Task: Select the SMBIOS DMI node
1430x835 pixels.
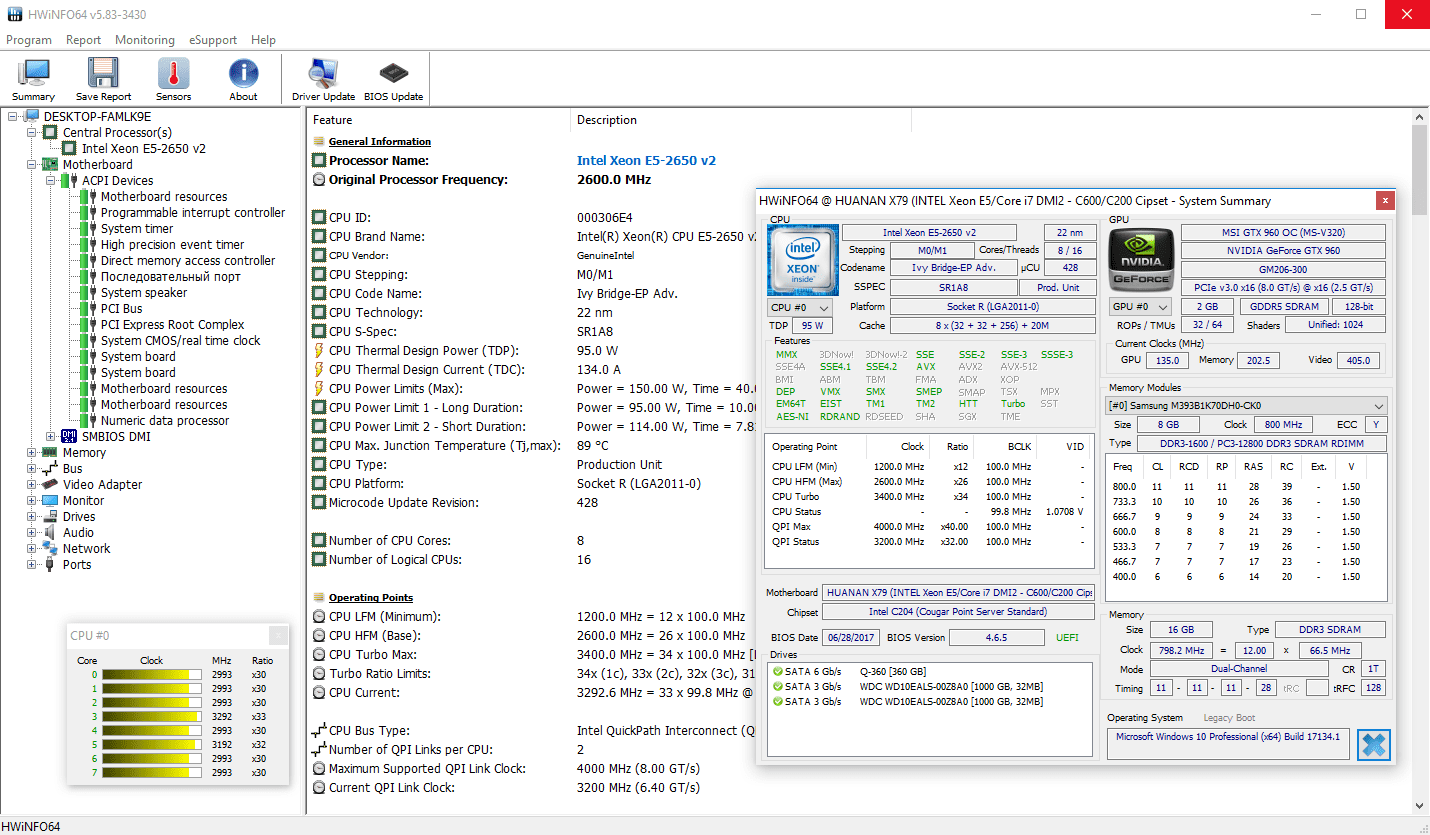Action: pyautogui.click(x=116, y=437)
